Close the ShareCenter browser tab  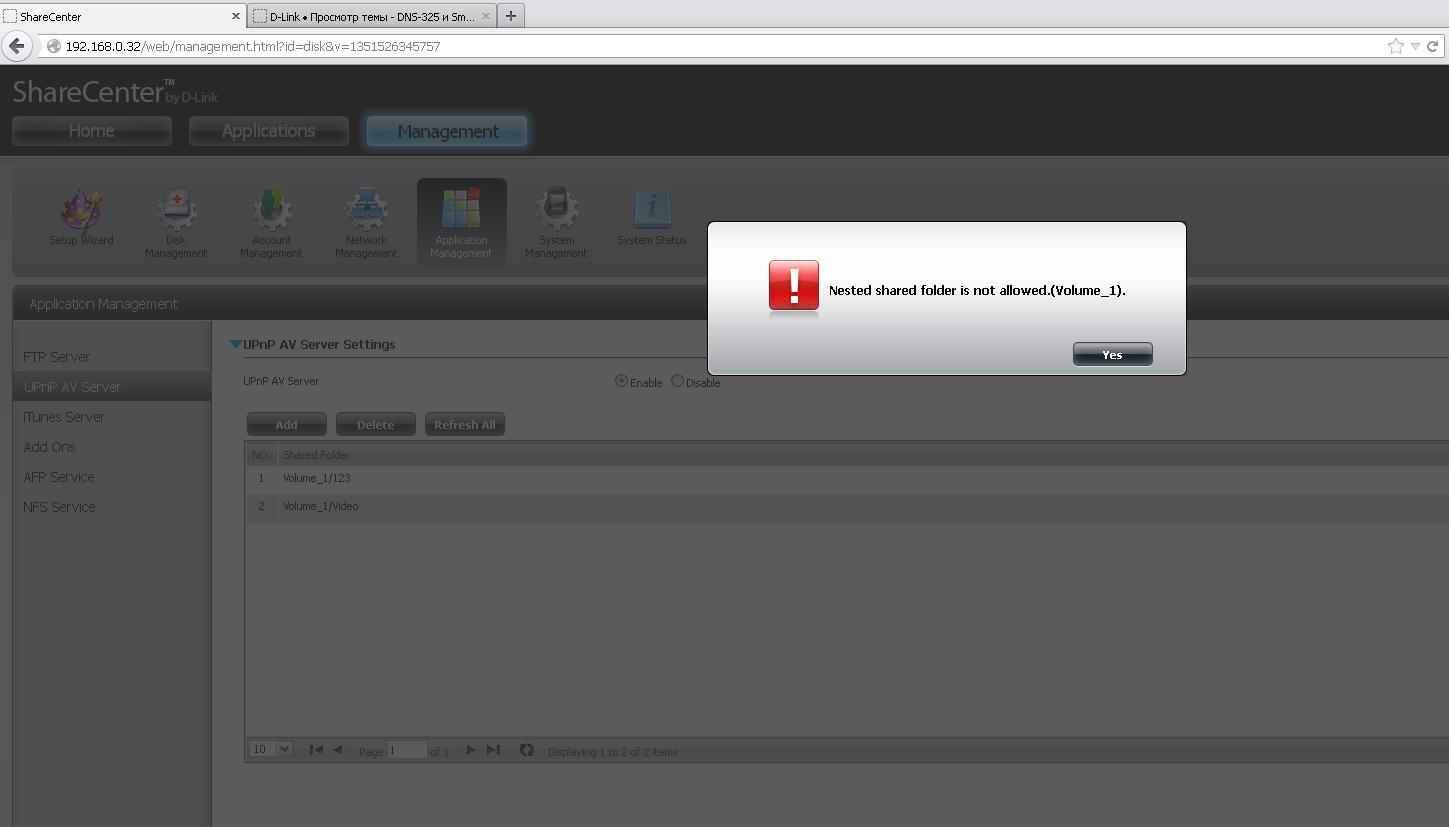[236, 16]
